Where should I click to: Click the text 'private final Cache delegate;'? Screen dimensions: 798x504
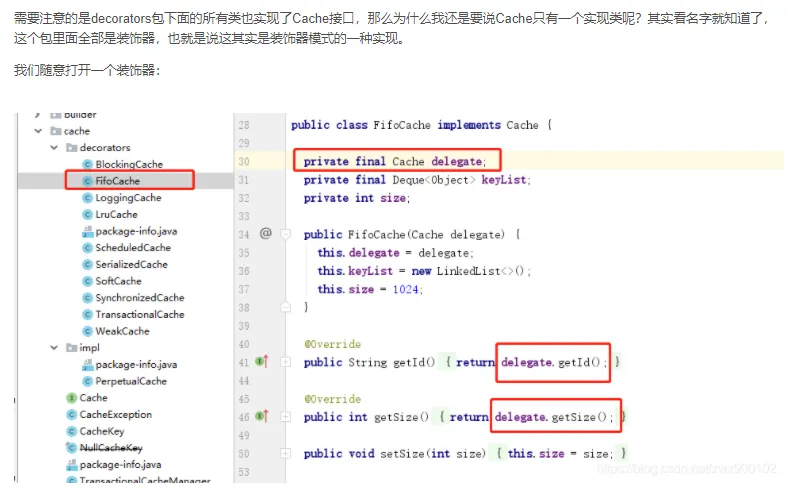pyautogui.click(x=395, y=161)
